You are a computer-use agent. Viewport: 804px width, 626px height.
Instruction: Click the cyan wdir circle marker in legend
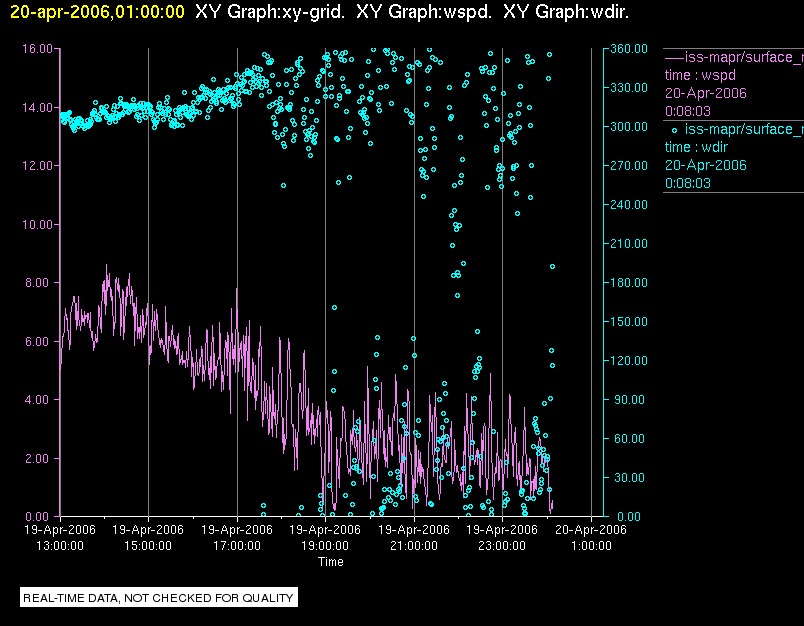click(x=675, y=129)
